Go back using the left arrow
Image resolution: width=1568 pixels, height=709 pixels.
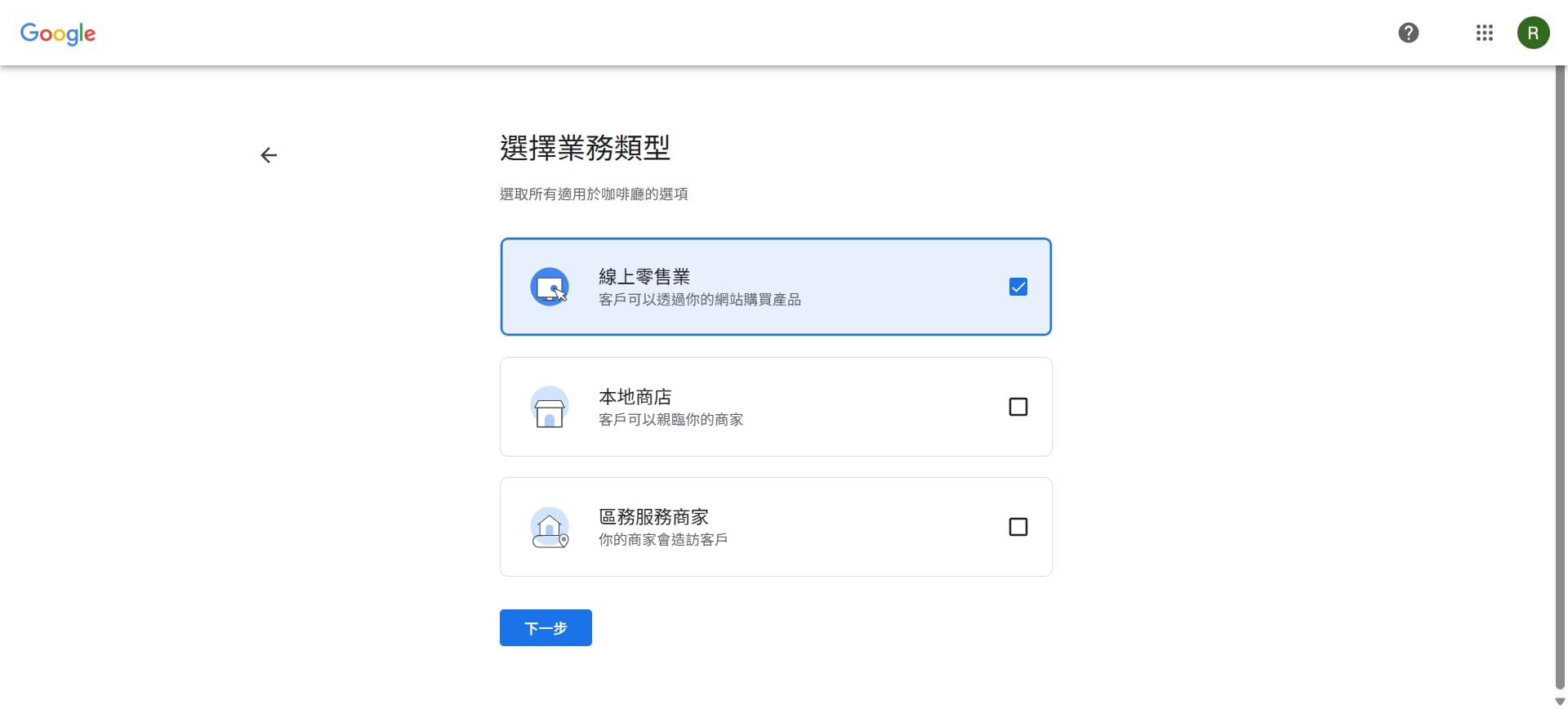click(269, 155)
